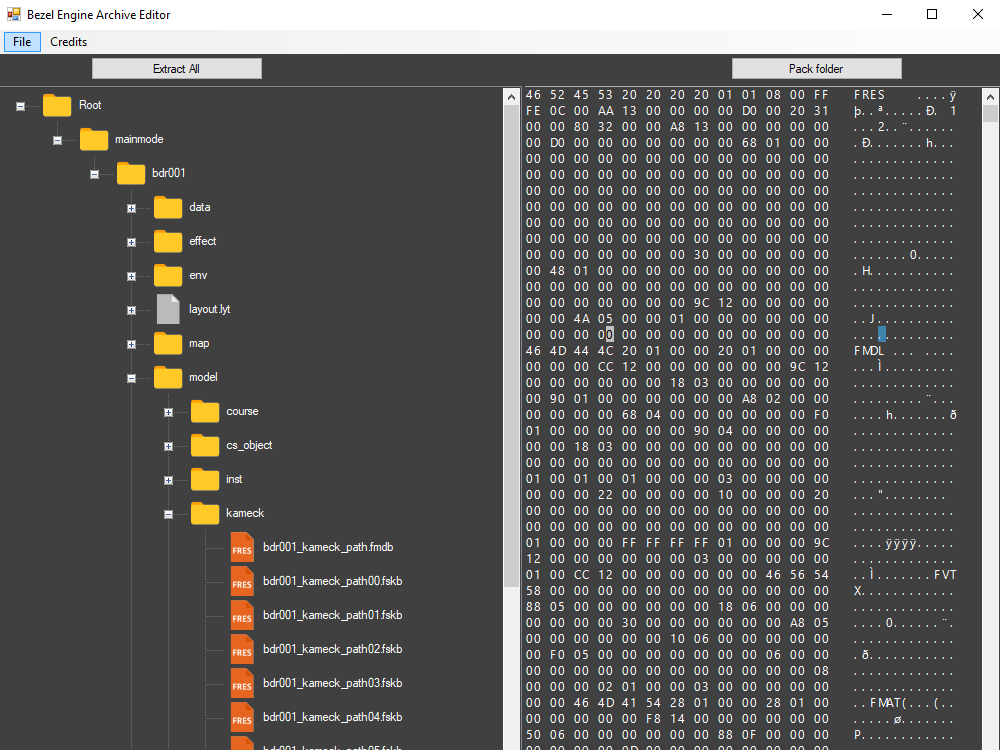This screenshot has height=750, width=1000.
Task: Click the hex view scrollbar up arrow
Action: (x=991, y=95)
